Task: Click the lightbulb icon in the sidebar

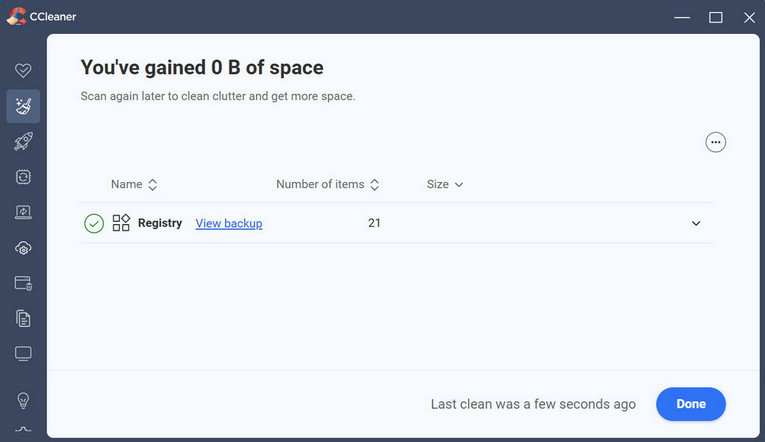Action: (23, 400)
